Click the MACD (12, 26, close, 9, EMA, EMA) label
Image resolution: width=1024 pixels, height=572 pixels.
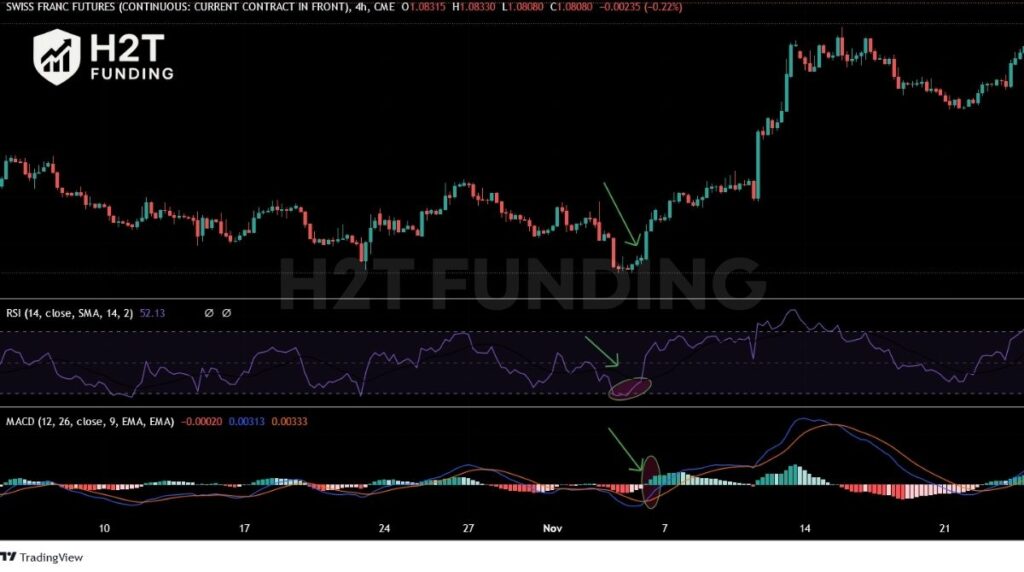click(90, 422)
